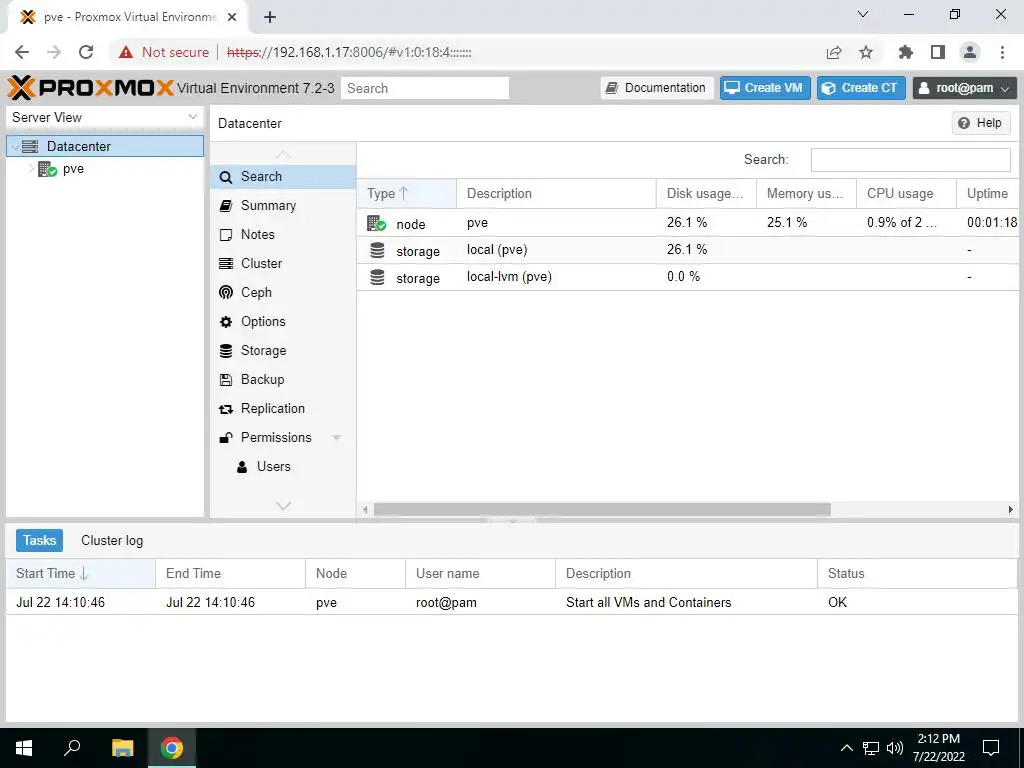Focus the header Search input field
This screenshot has width=1024, height=768.
click(424, 88)
